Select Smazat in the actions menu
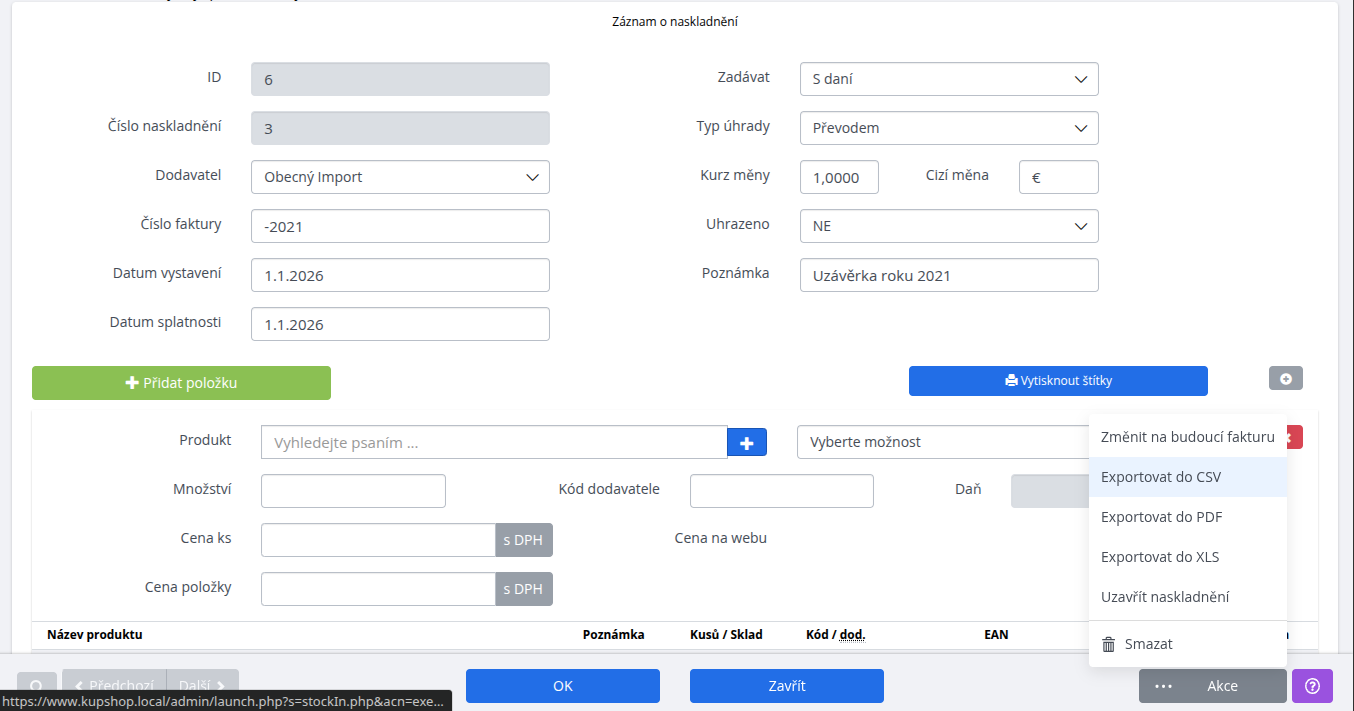Image resolution: width=1354 pixels, height=711 pixels. point(1187,644)
